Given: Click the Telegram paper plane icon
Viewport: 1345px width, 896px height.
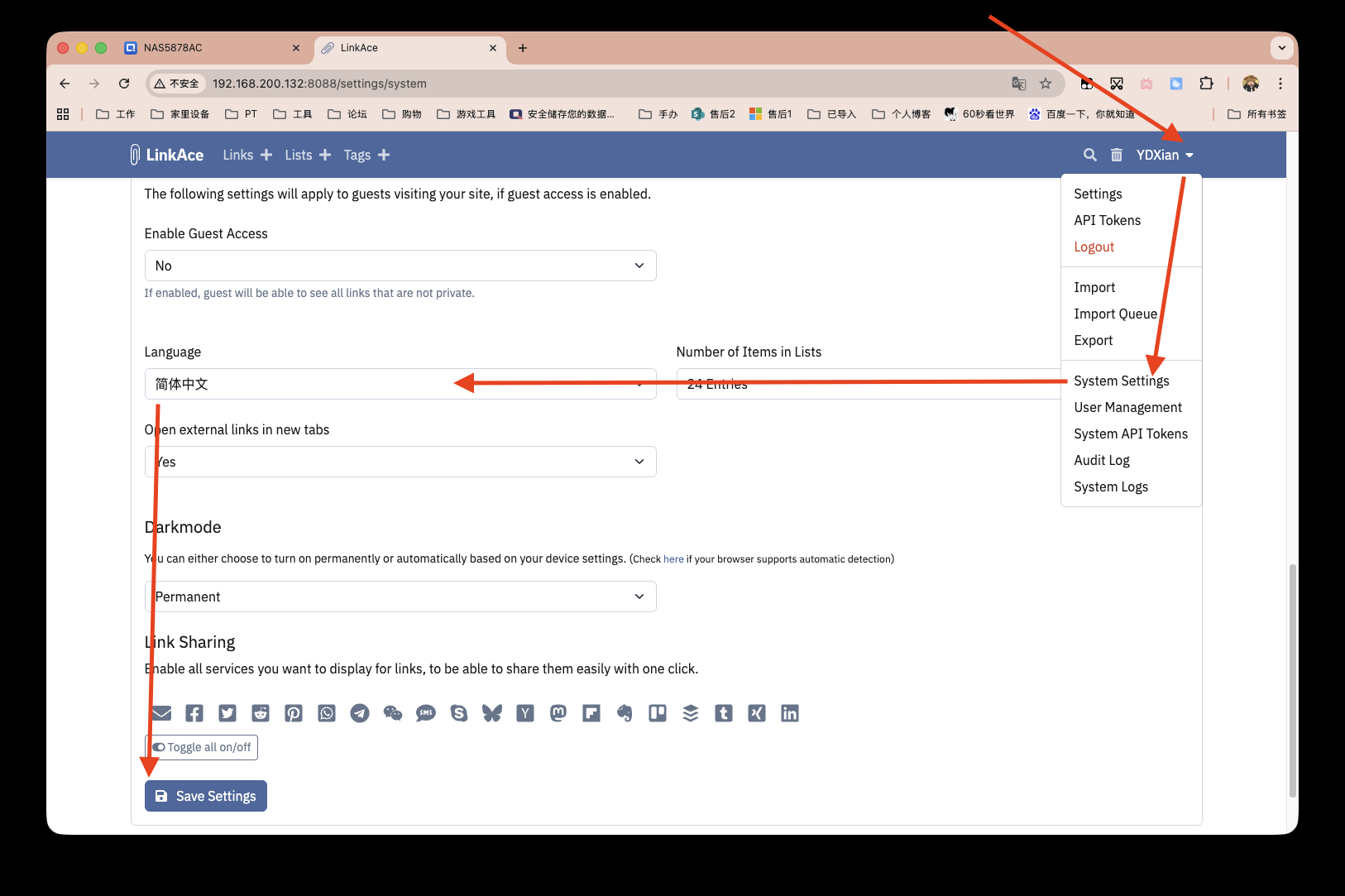Looking at the screenshot, I should (x=360, y=713).
